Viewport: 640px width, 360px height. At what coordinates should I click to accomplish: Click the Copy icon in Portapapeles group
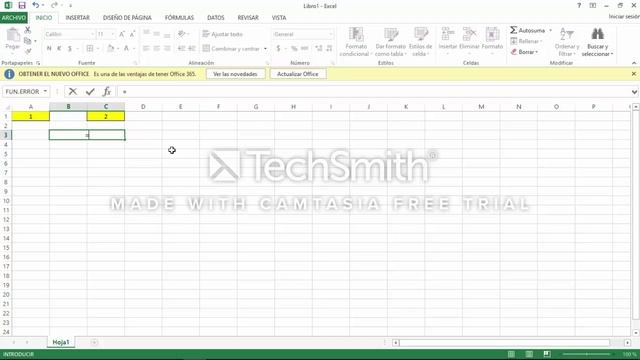pyautogui.click(x=28, y=41)
